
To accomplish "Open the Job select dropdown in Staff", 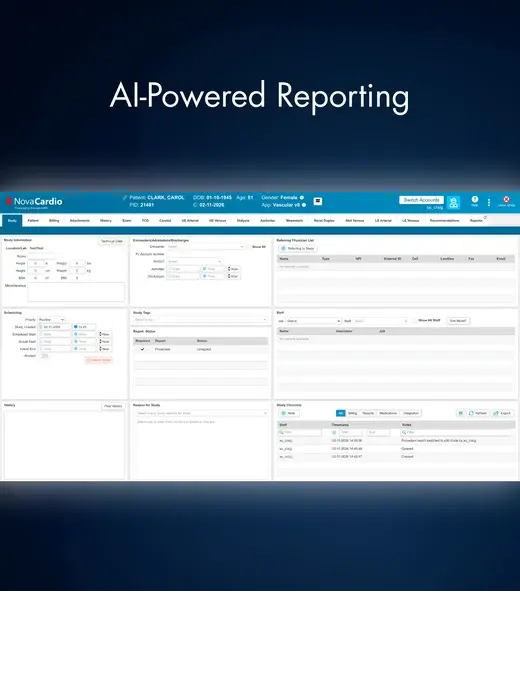I will point(313,321).
